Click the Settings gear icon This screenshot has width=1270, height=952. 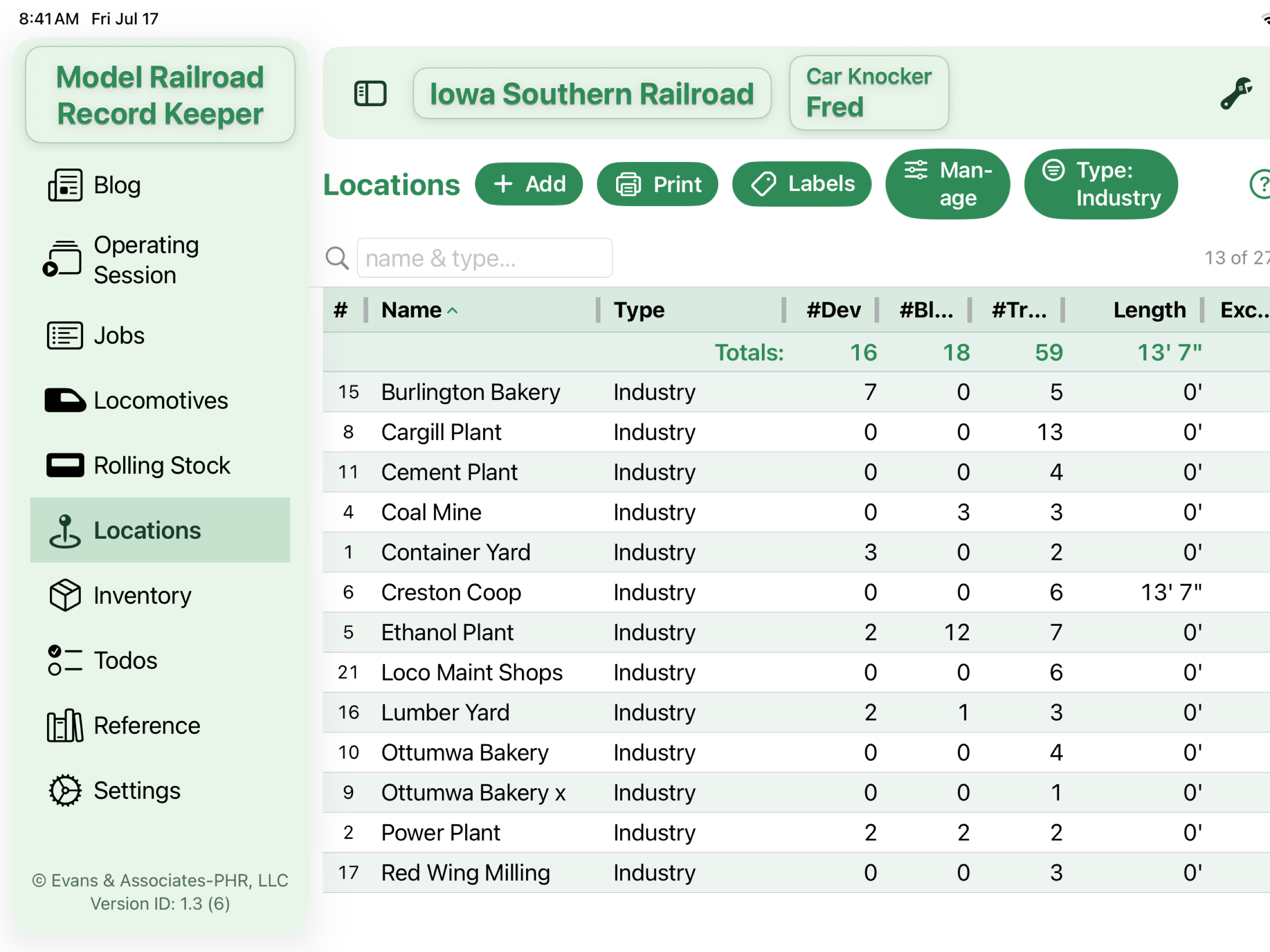[65, 791]
